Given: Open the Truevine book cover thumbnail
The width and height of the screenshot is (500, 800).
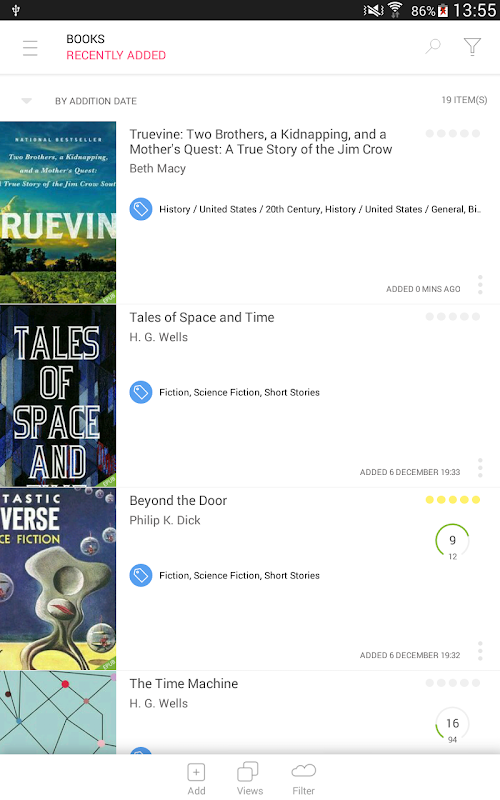Looking at the screenshot, I should (x=58, y=212).
